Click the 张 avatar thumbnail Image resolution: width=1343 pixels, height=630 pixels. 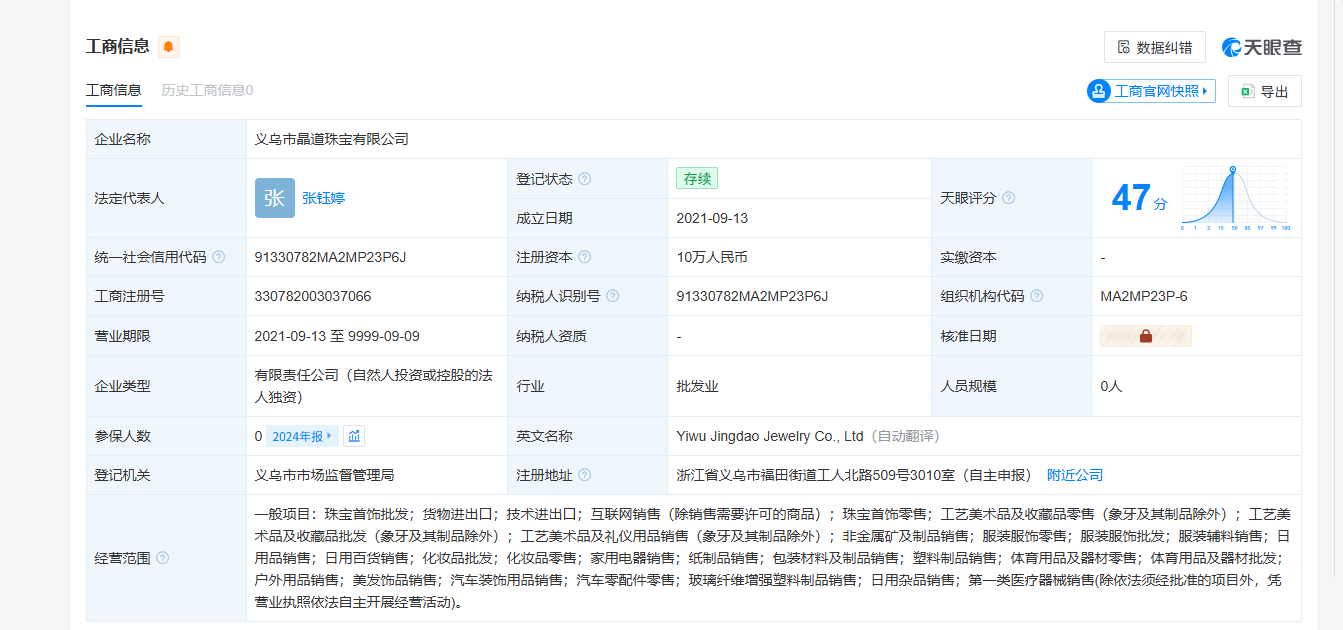click(x=275, y=198)
